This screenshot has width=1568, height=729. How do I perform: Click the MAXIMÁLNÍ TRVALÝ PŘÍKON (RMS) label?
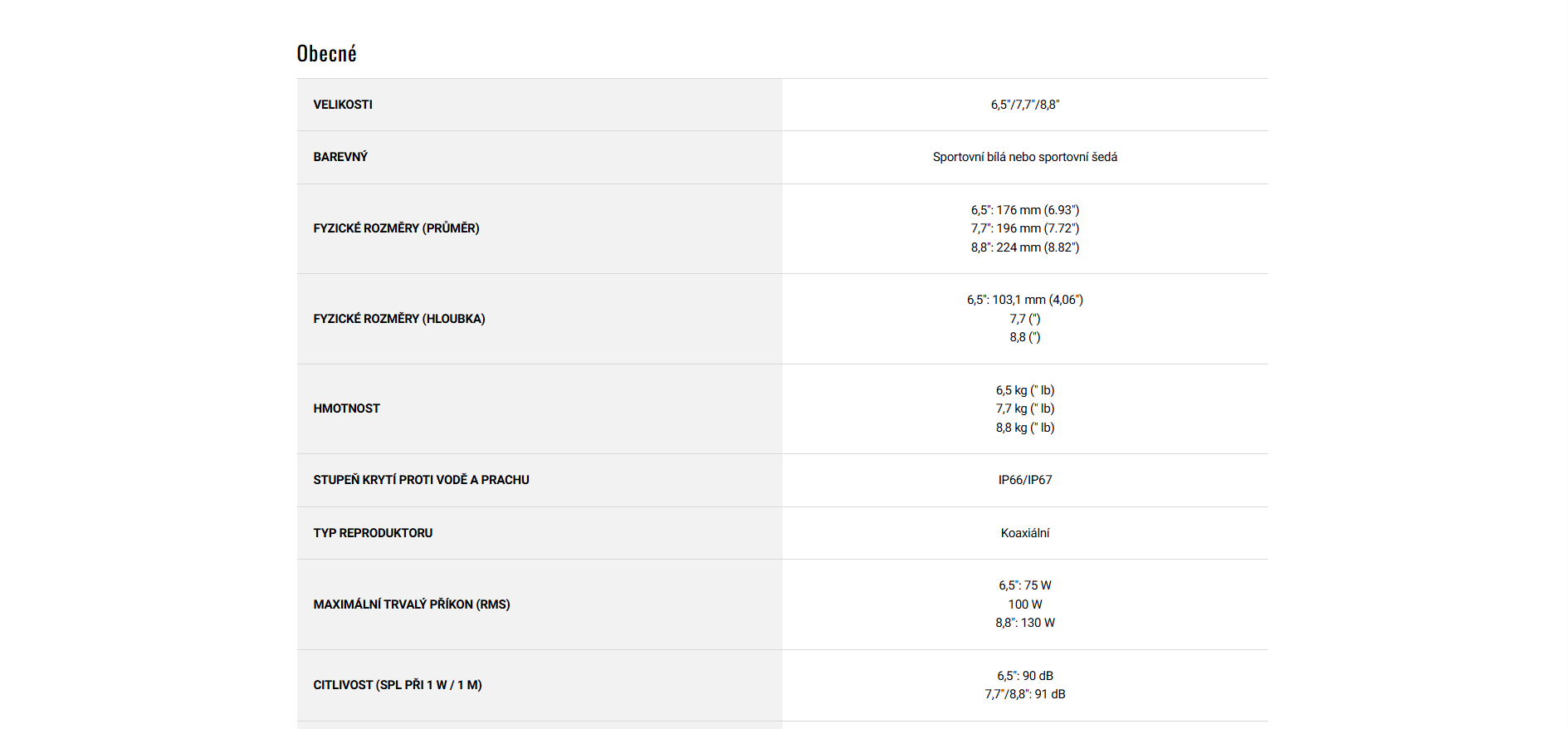coord(412,604)
